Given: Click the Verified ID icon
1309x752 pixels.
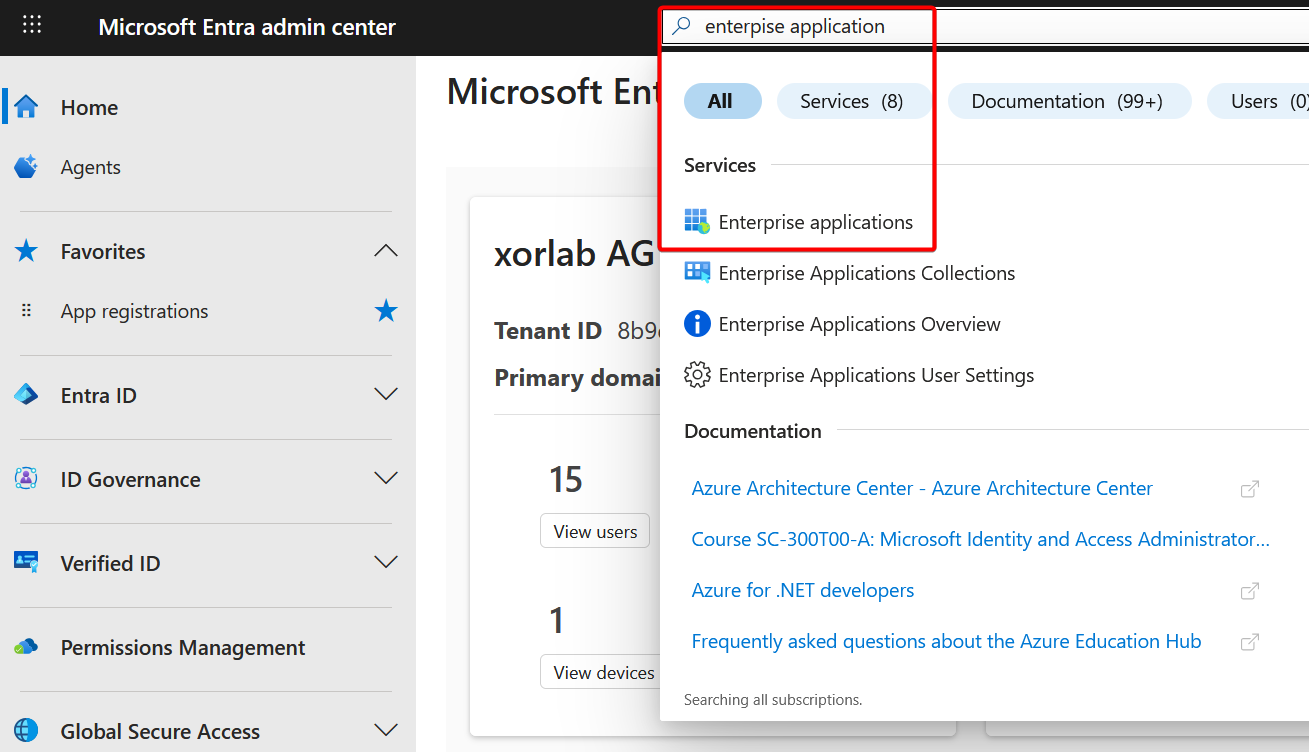Looking at the screenshot, I should pos(27,563).
